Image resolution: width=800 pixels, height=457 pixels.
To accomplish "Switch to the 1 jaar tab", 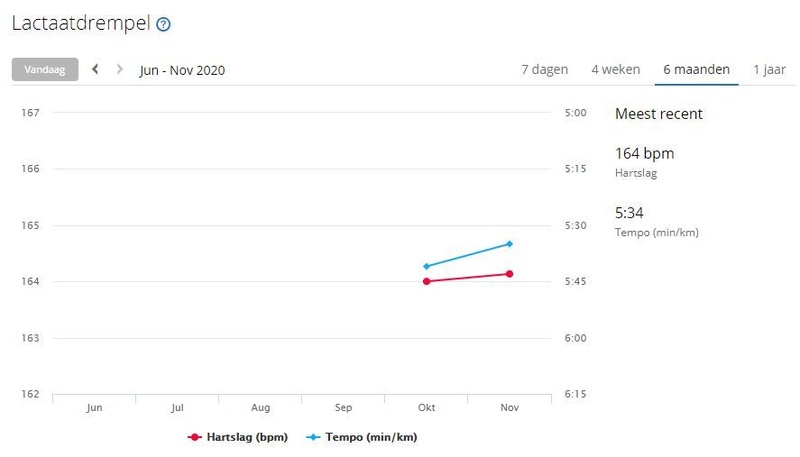I will pyautogui.click(x=769, y=70).
